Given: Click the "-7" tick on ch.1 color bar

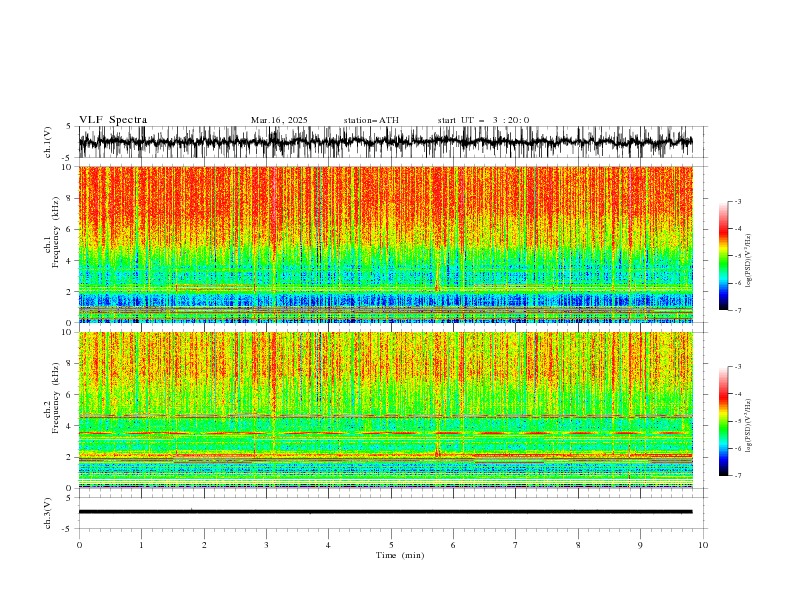Looking at the screenshot, I should coord(737,310).
